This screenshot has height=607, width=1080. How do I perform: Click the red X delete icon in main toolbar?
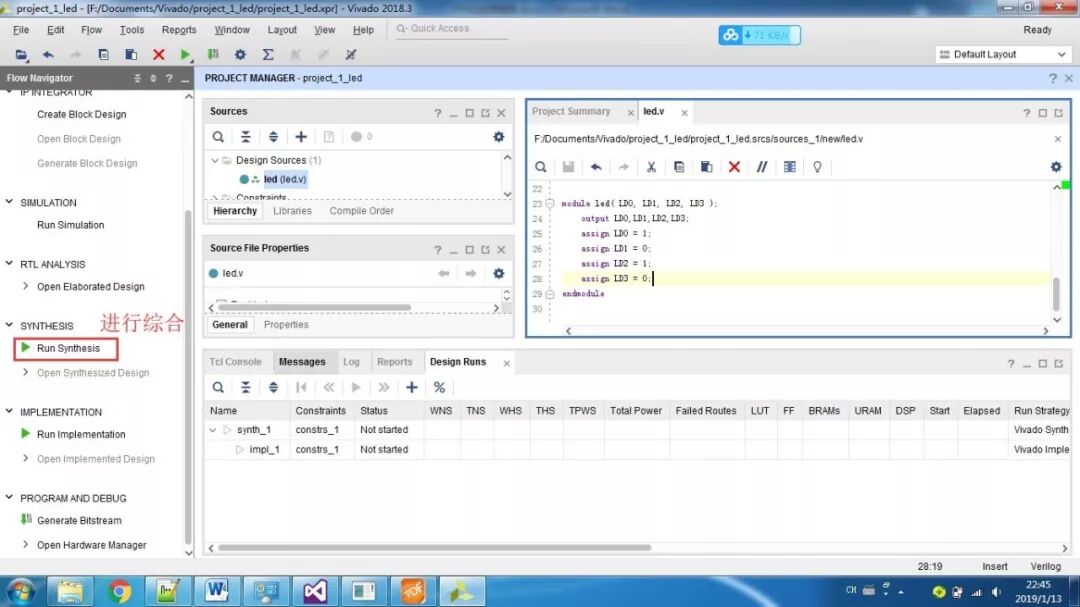pos(158,54)
